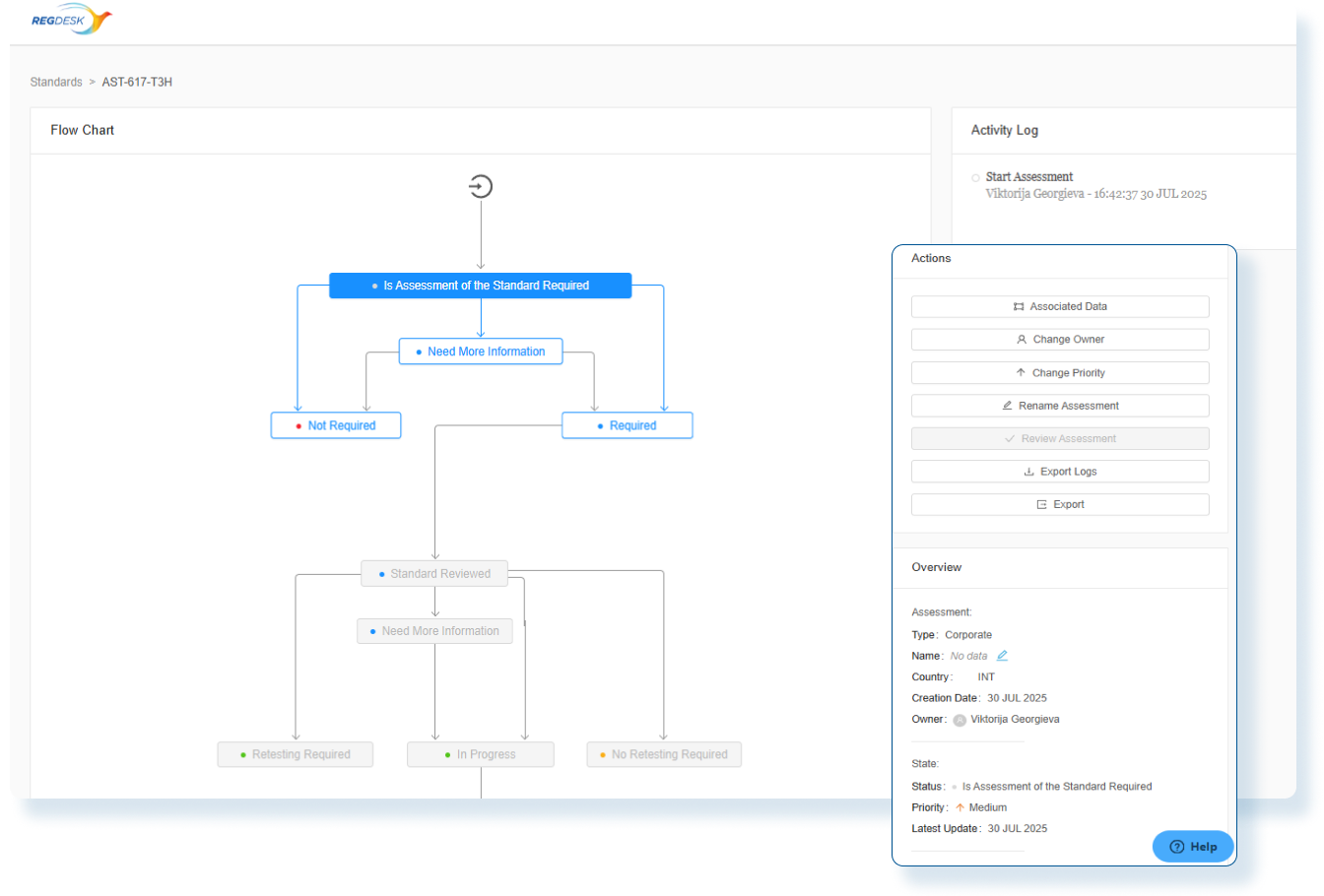1324x896 pixels.
Task: Select the upper blue Need More Information node
Action: pos(481,352)
